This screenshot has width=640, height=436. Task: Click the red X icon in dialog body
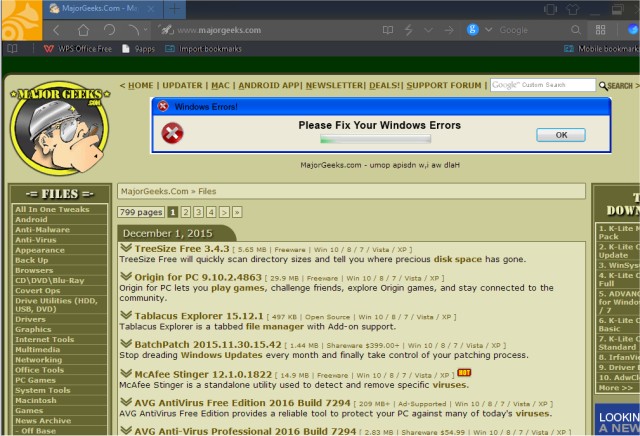172,133
